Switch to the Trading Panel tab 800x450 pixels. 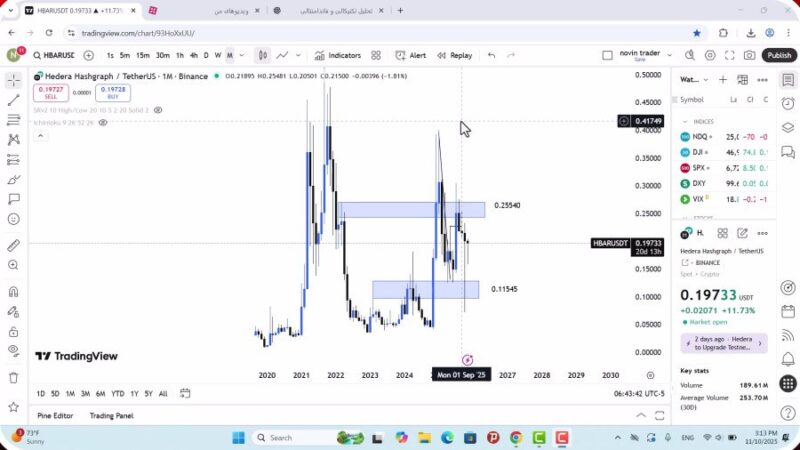111,415
